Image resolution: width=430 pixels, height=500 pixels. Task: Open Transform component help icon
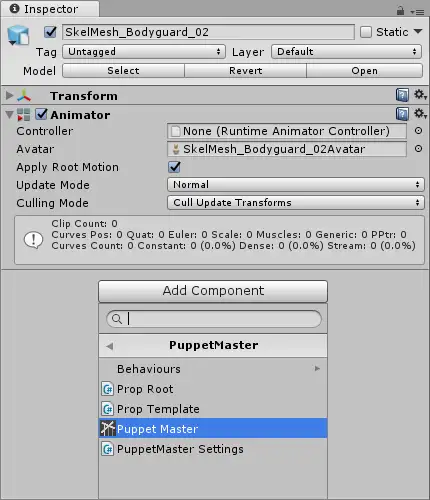click(402, 95)
